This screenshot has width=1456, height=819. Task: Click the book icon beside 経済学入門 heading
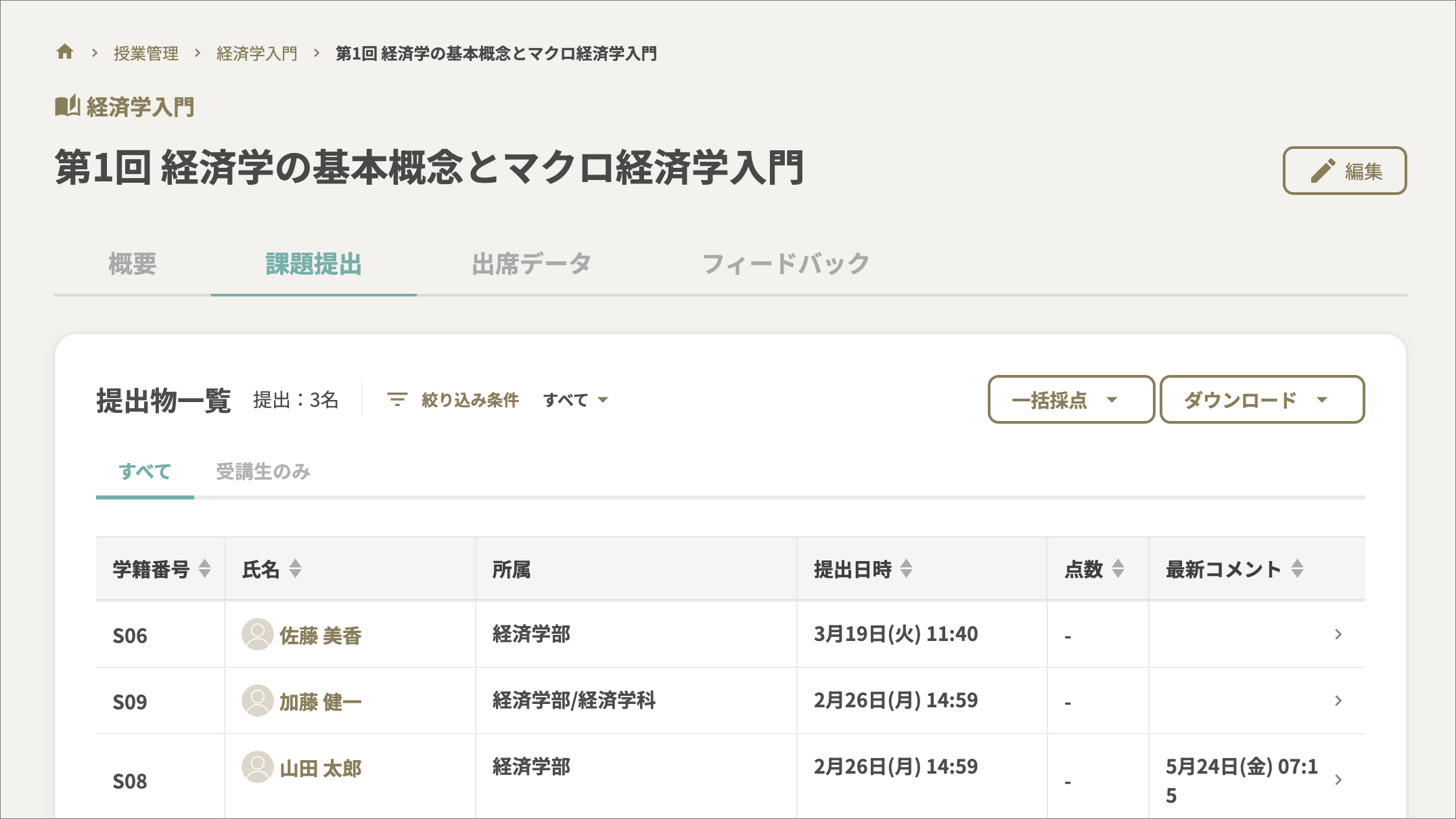(68, 106)
